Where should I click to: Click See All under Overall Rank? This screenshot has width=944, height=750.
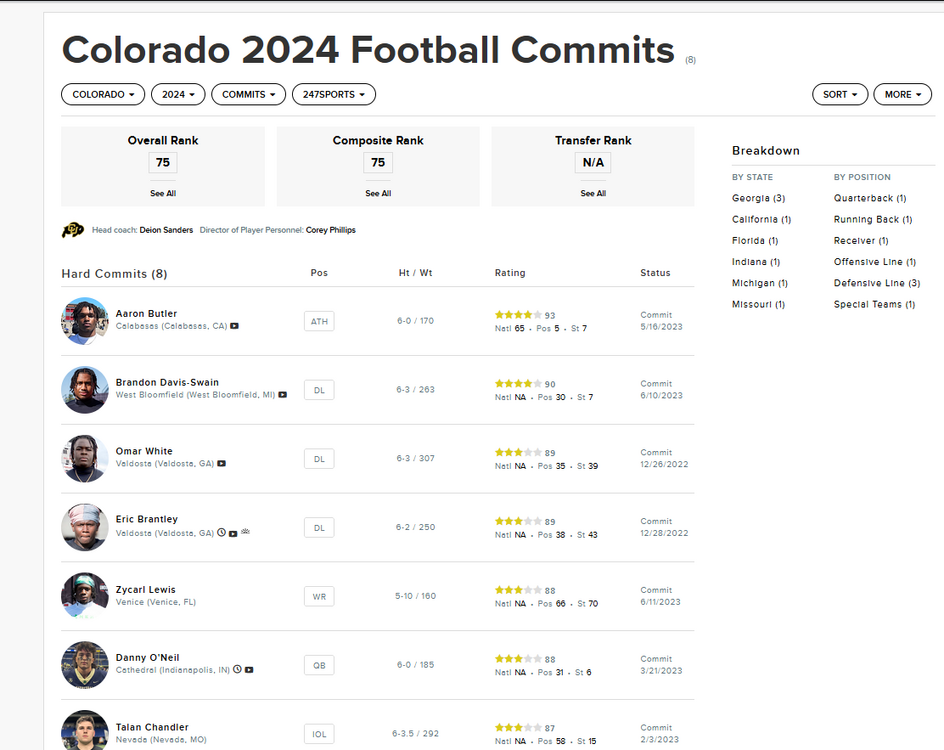point(163,193)
